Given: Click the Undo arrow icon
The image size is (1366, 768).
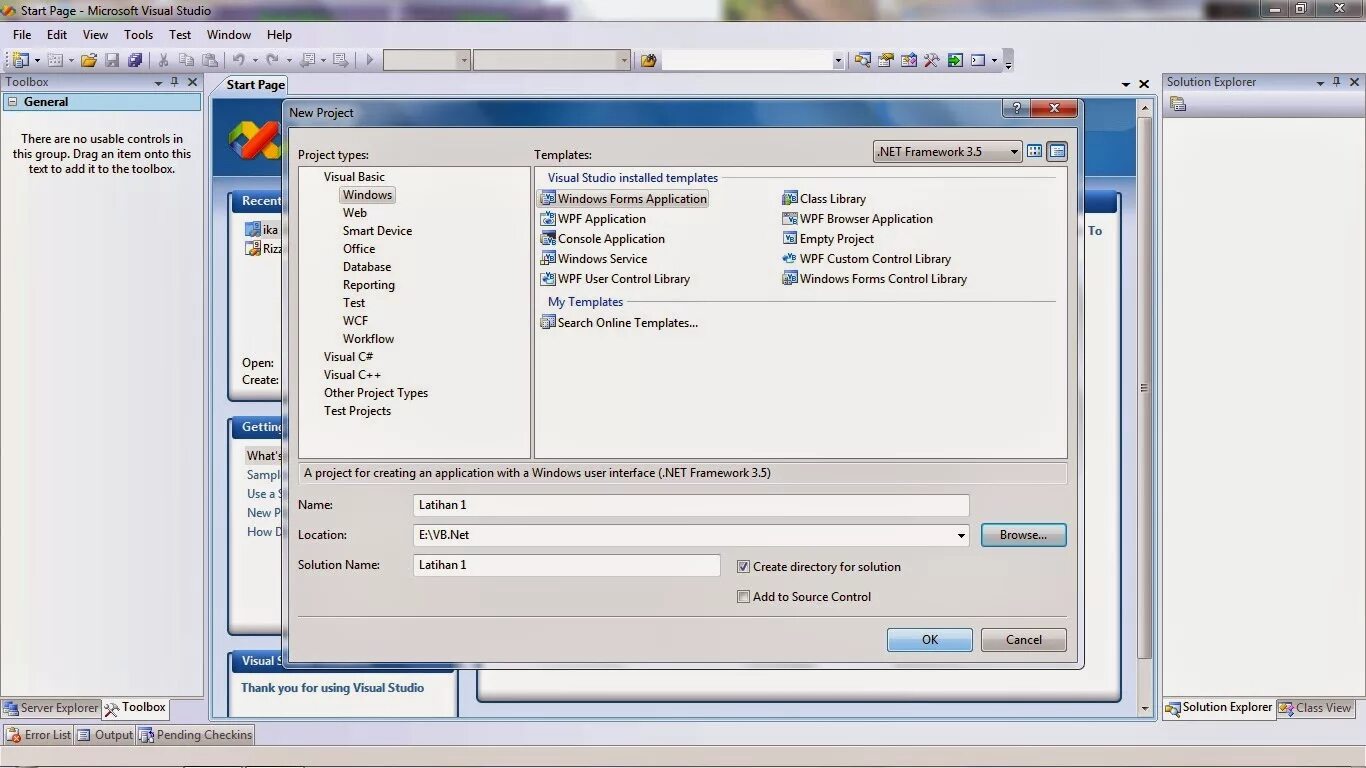Looking at the screenshot, I should [x=239, y=60].
